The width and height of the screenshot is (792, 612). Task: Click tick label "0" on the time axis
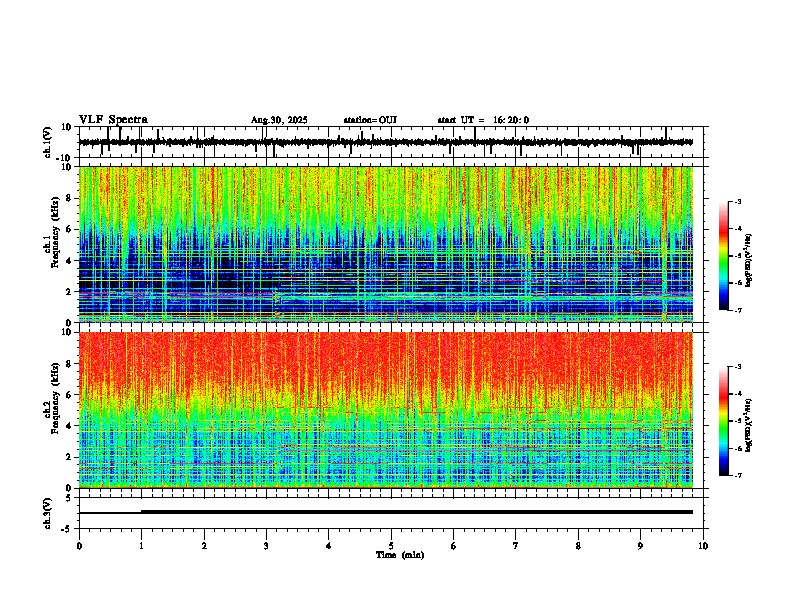tap(79, 546)
